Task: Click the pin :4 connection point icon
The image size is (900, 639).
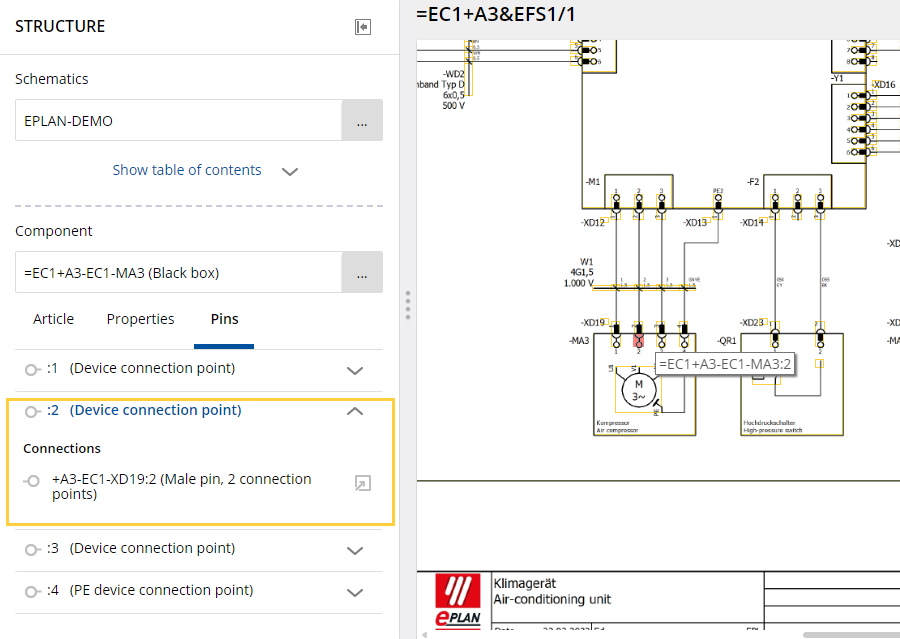Action: [33, 591]
